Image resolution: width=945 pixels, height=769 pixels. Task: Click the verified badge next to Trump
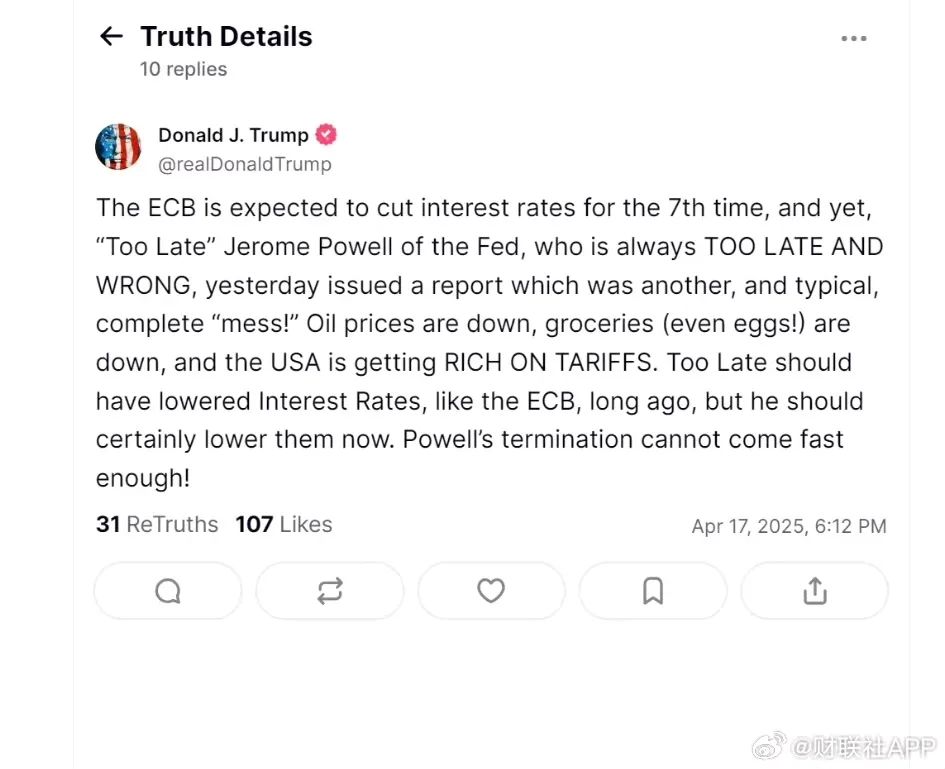tap(326, 134)
